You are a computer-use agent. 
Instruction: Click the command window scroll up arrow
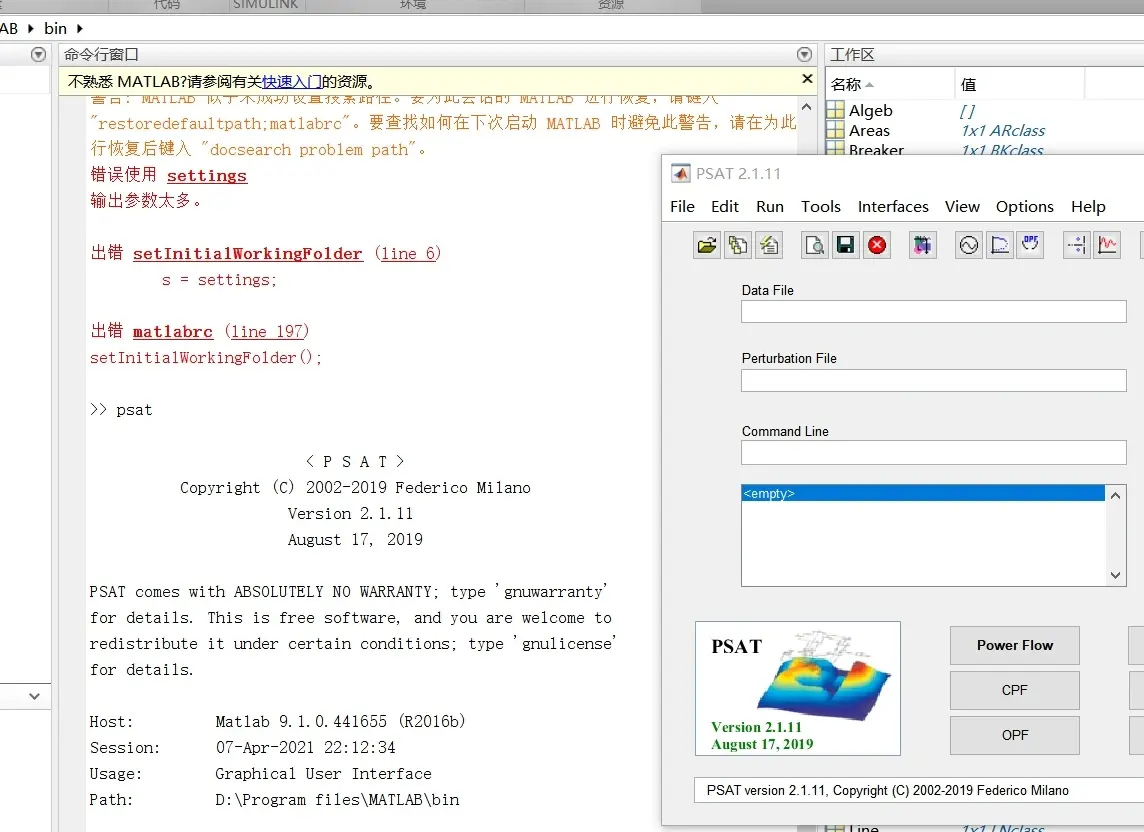806,107
